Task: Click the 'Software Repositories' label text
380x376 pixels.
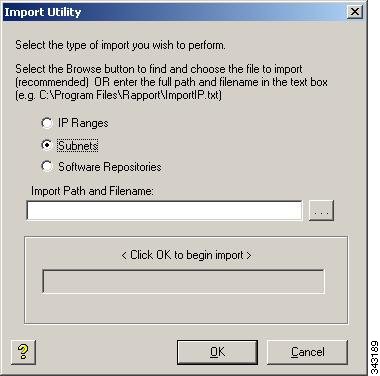Action: tap(110, 167)
